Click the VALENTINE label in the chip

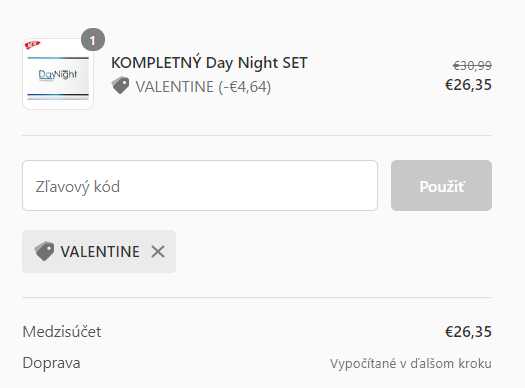[100, 251]
